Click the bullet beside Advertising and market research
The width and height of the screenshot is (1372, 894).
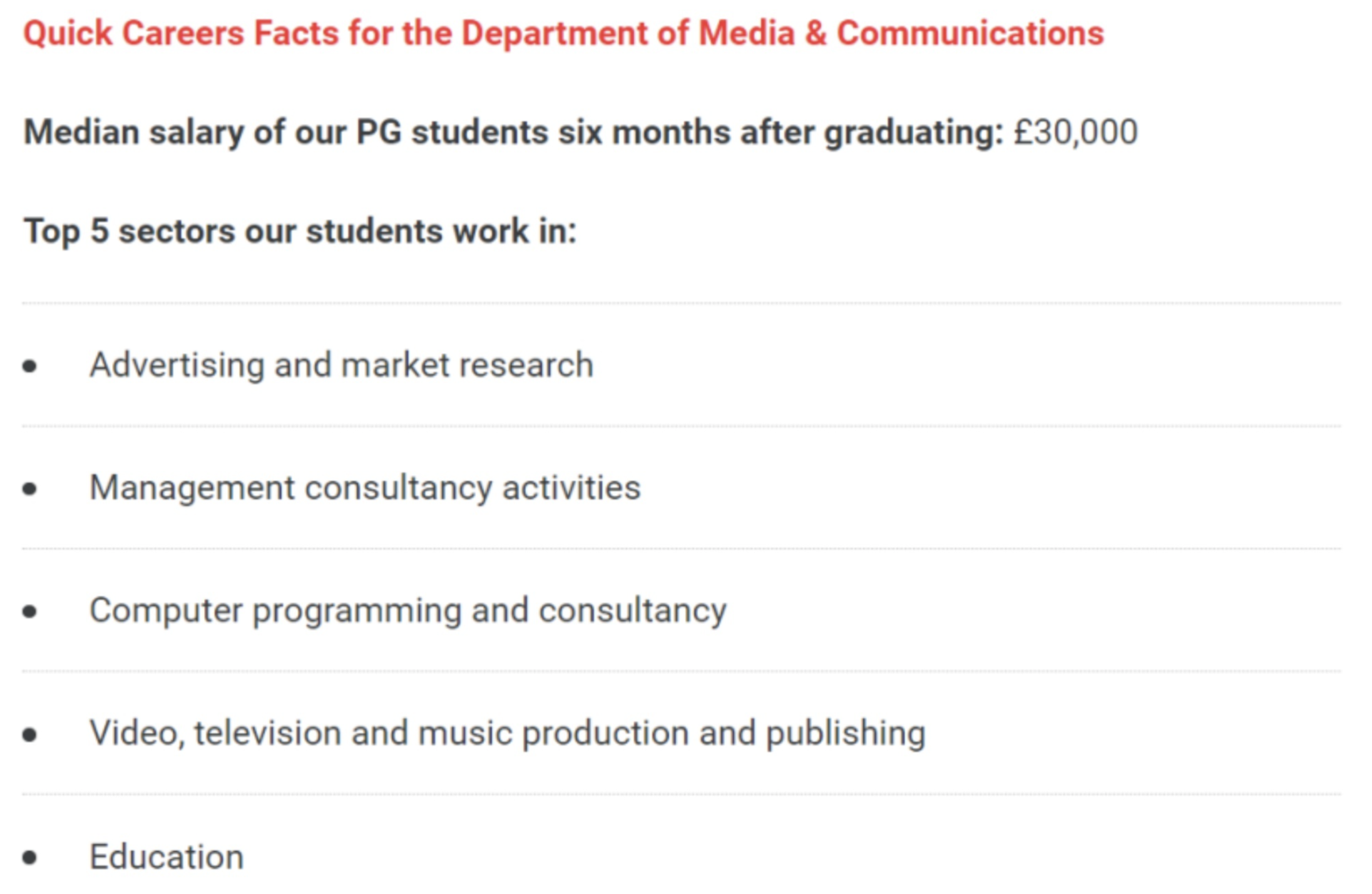(29, 366)
